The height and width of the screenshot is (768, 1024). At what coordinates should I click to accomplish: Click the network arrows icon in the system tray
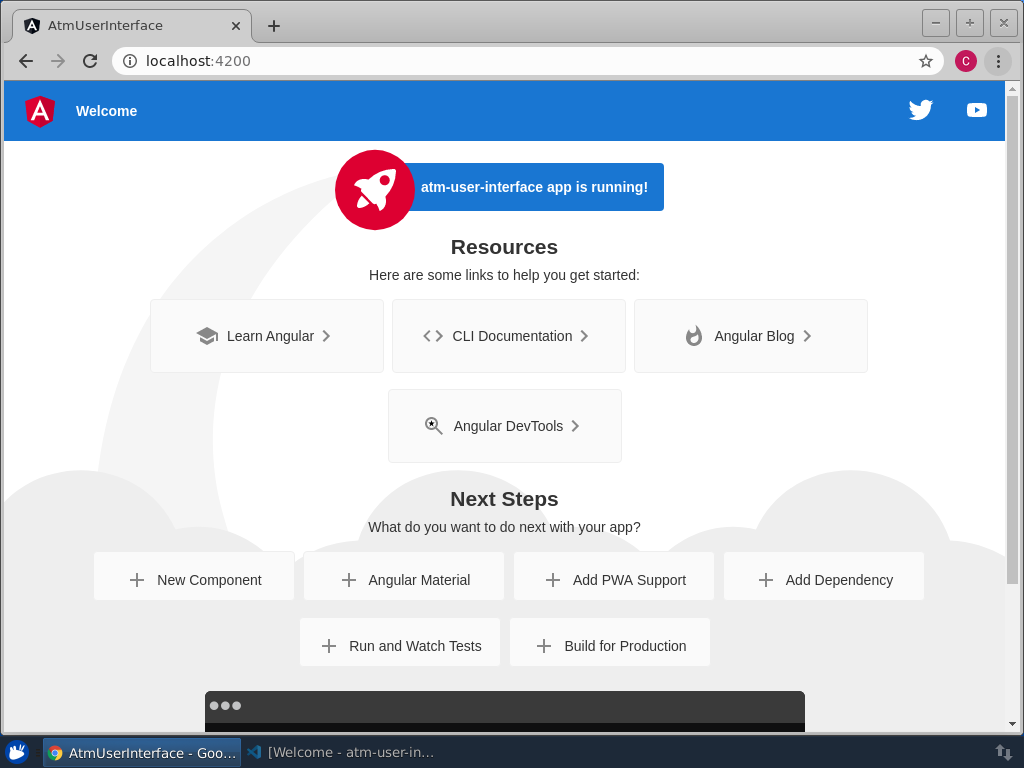(x=1003, y=752)
